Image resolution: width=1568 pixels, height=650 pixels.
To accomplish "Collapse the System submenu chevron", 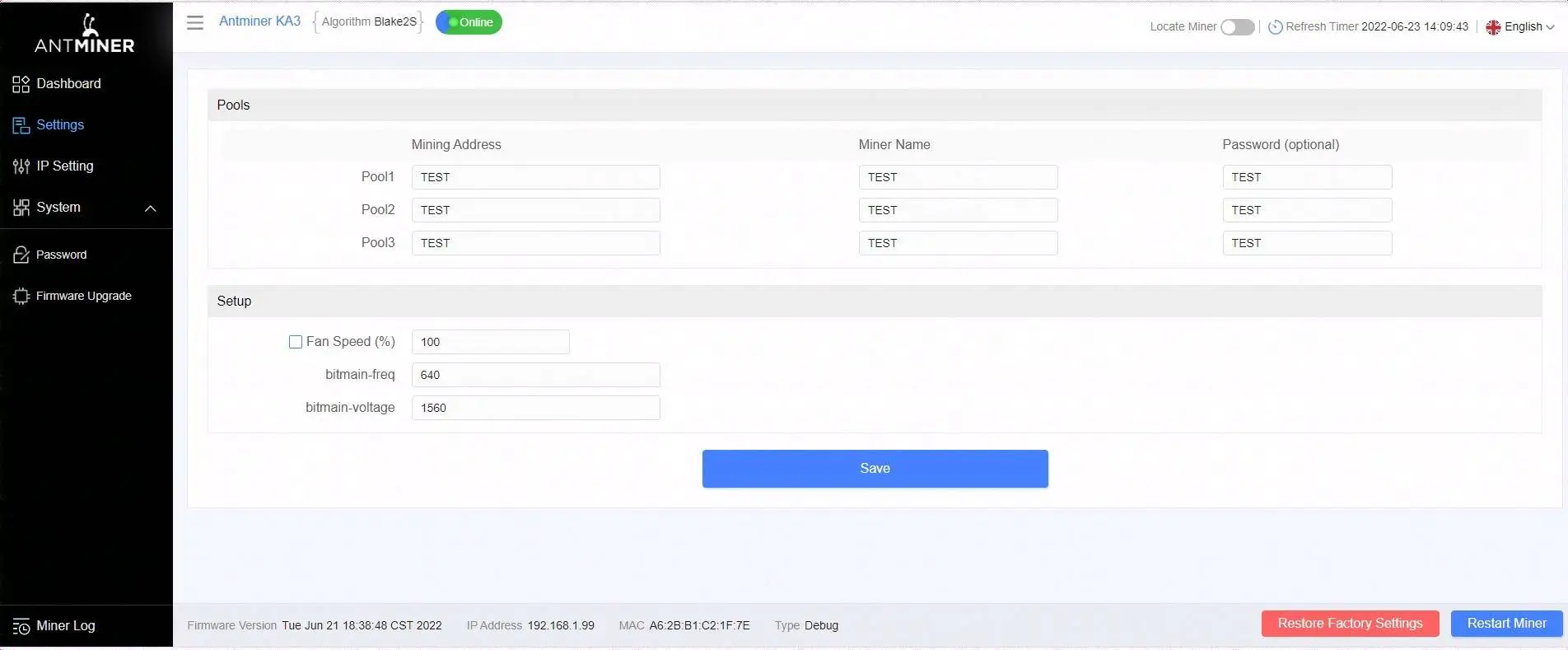I will pos(151,208).
